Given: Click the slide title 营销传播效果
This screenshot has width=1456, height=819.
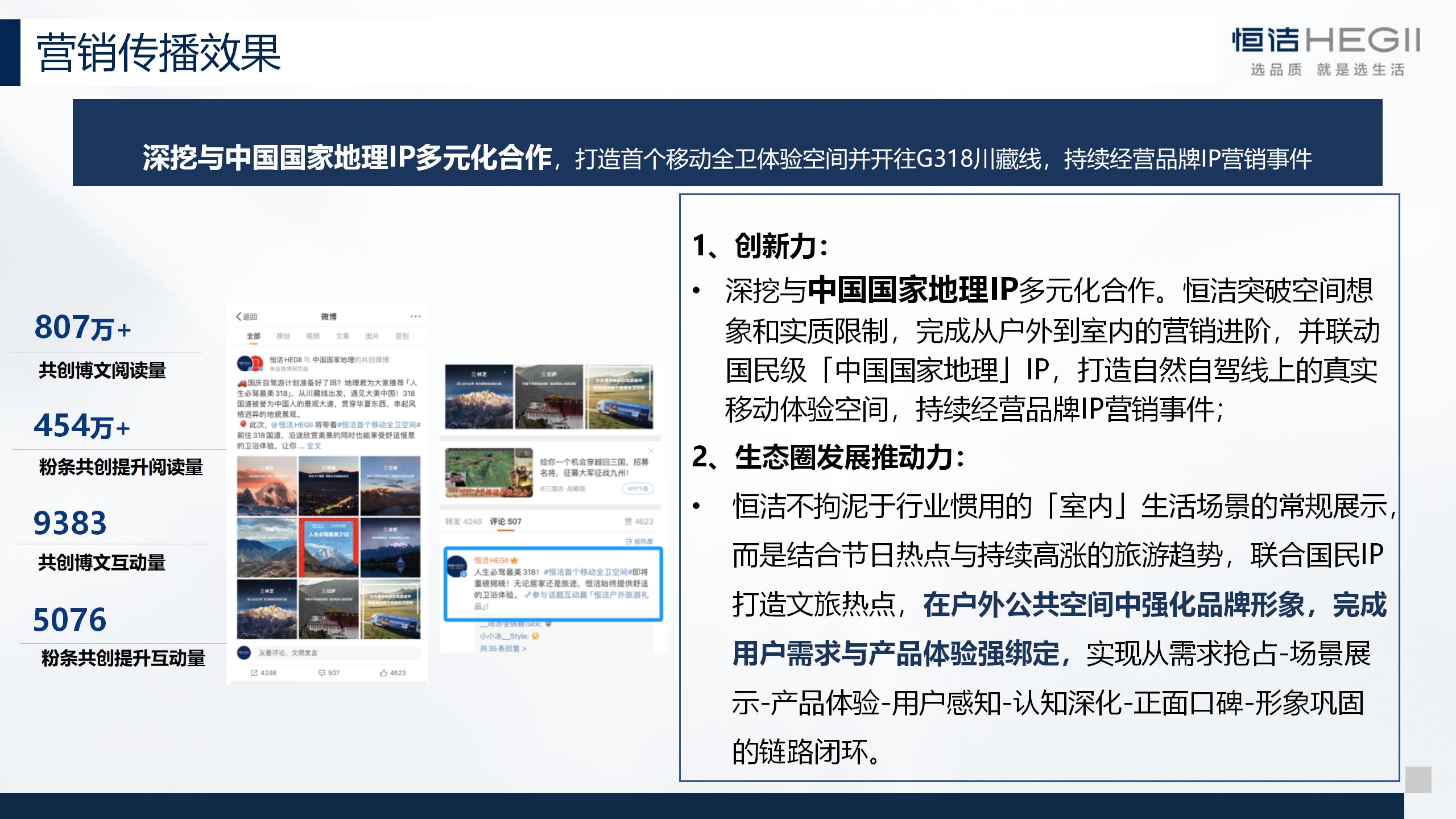Looking at the screenshot, I should [159, 52].
